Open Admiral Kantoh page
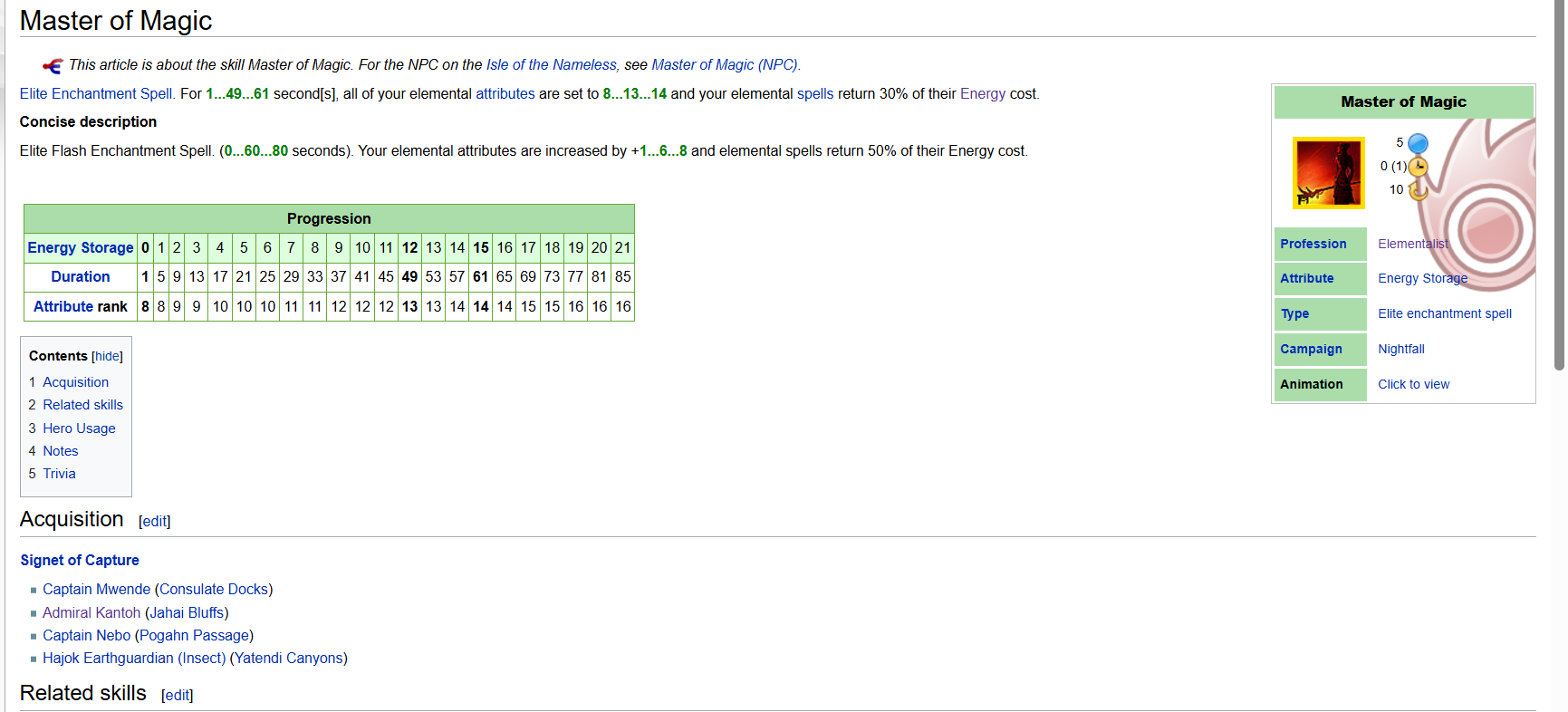Viewport: 1568px width, 712px height. coord(91,613)
